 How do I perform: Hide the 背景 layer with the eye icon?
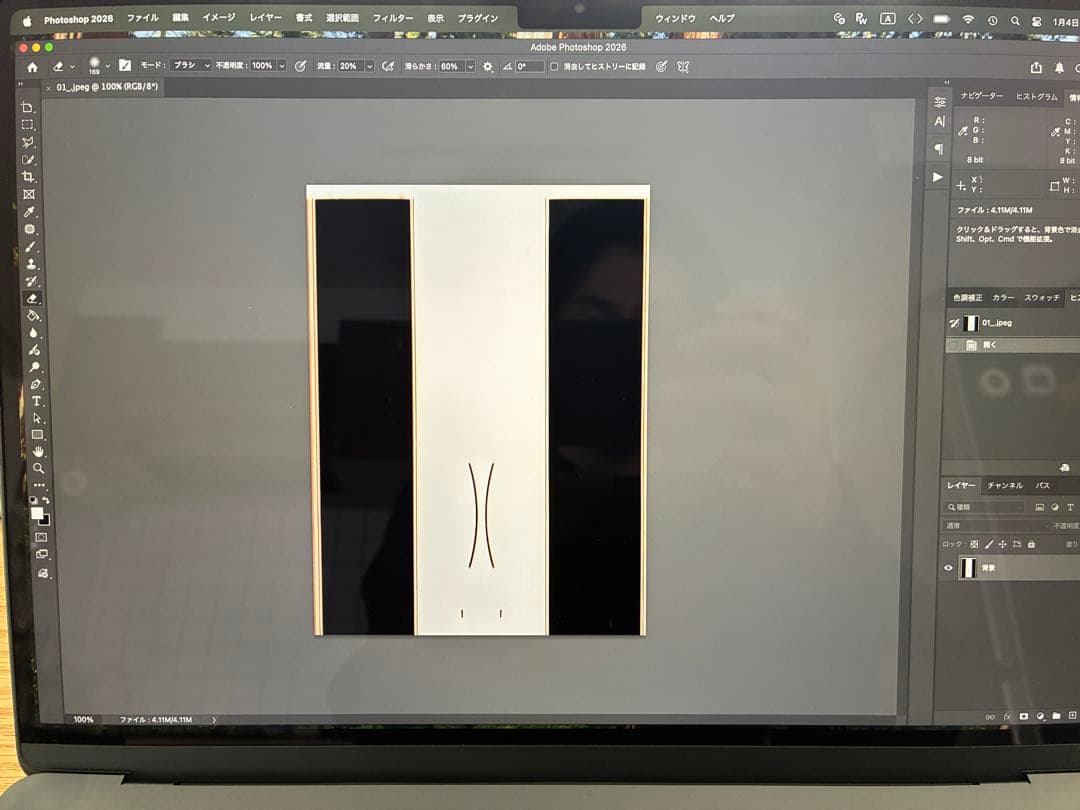(948, 567)
